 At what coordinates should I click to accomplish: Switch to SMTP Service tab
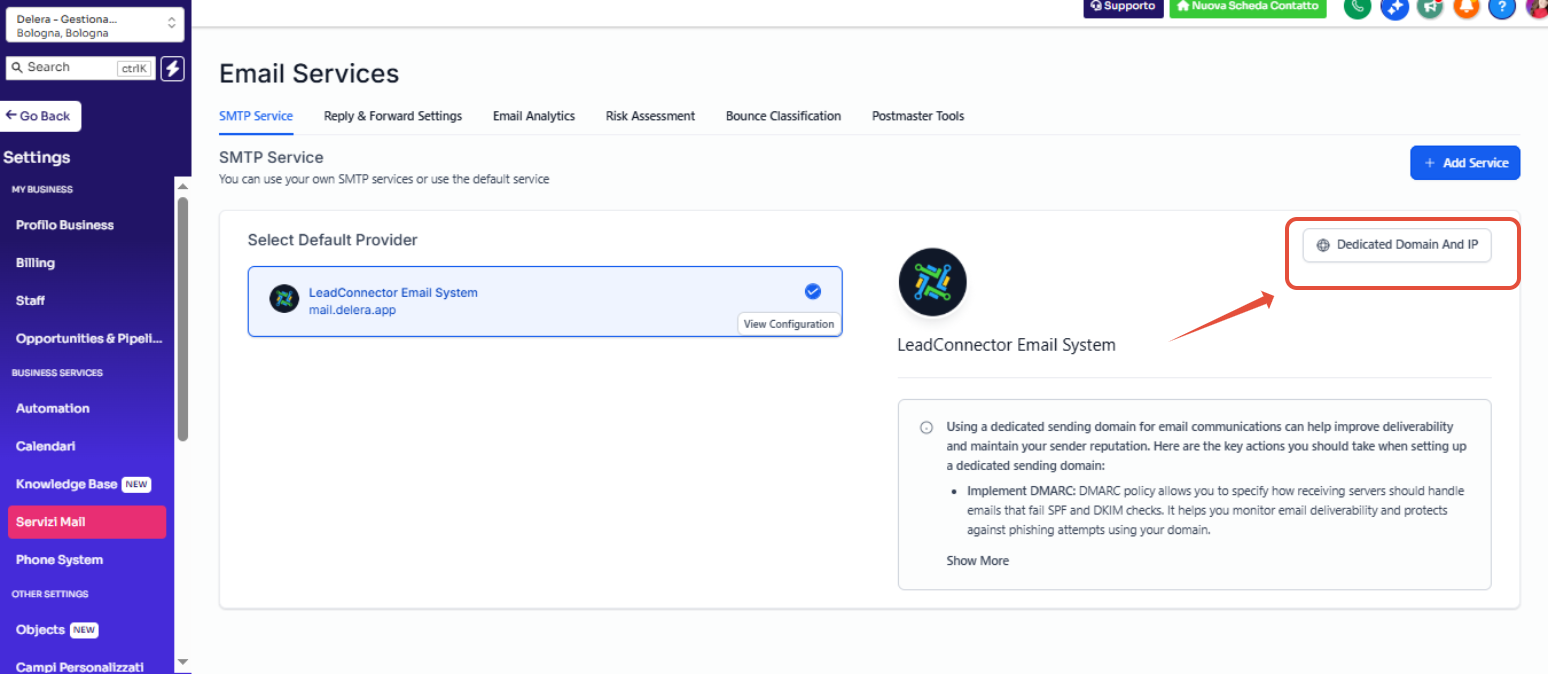coord(256,116)
